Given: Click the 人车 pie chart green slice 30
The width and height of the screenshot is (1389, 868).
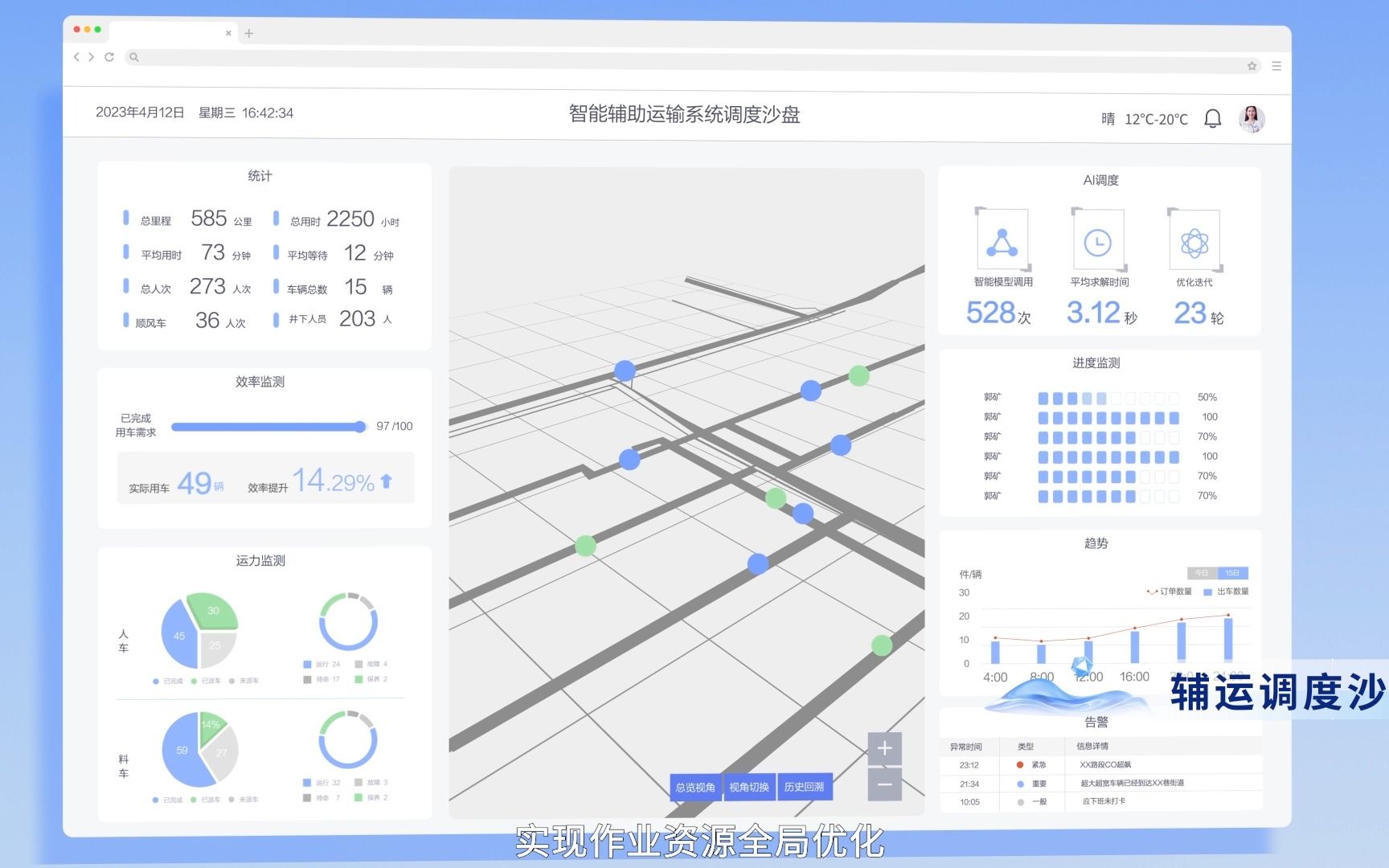Looking at the screenshot, I should tap(212, 611).
